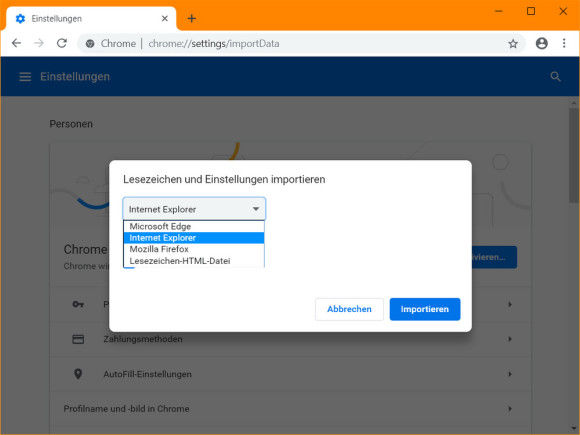Bookmark this page with the star icon

[x=513, y=44]
